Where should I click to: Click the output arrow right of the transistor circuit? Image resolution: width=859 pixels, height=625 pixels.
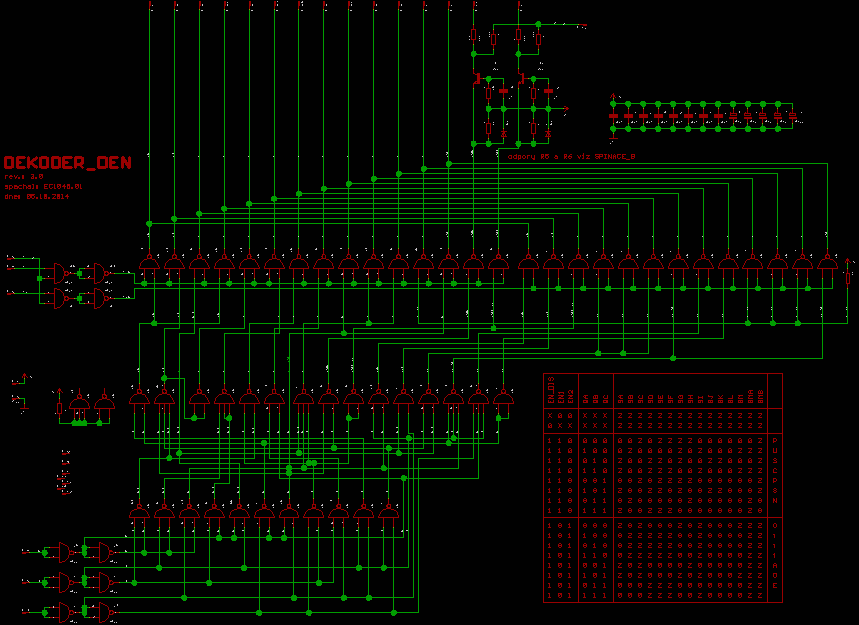(566, 108)
